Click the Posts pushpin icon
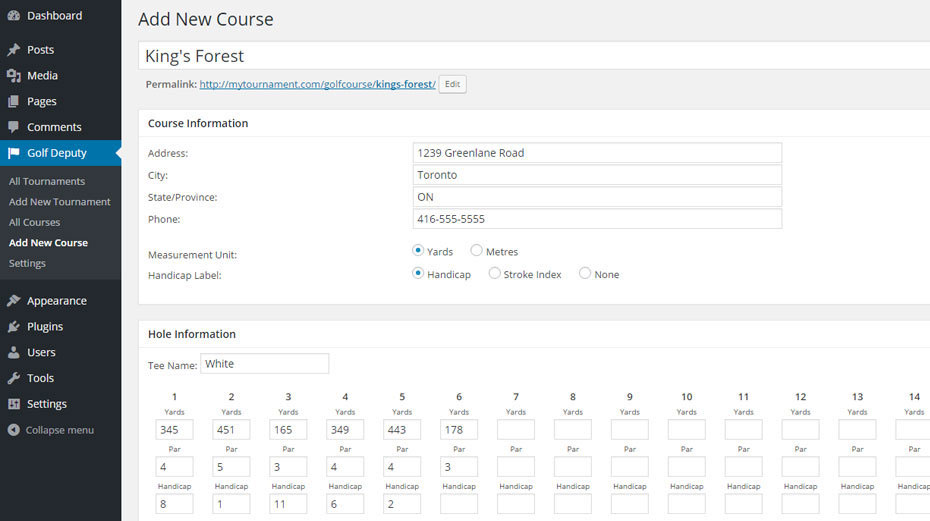The height and width of the screenshot is (521, 930). tap(14, 50)
